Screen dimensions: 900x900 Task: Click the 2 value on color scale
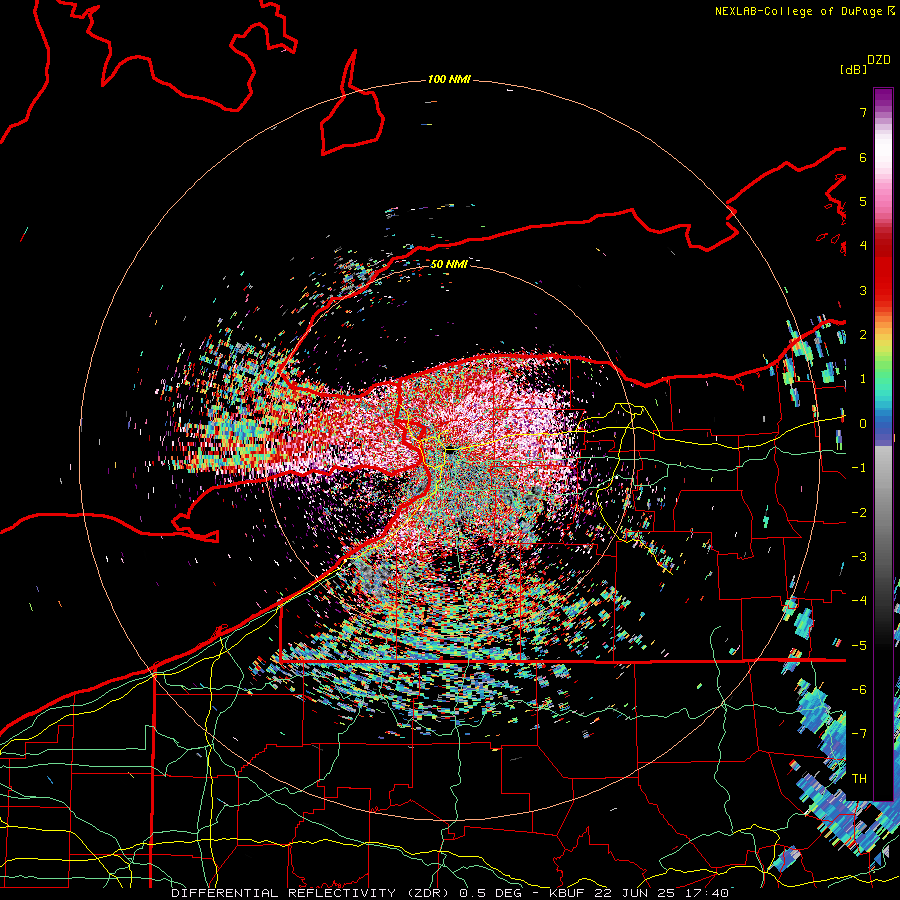[x=863, y=335]
